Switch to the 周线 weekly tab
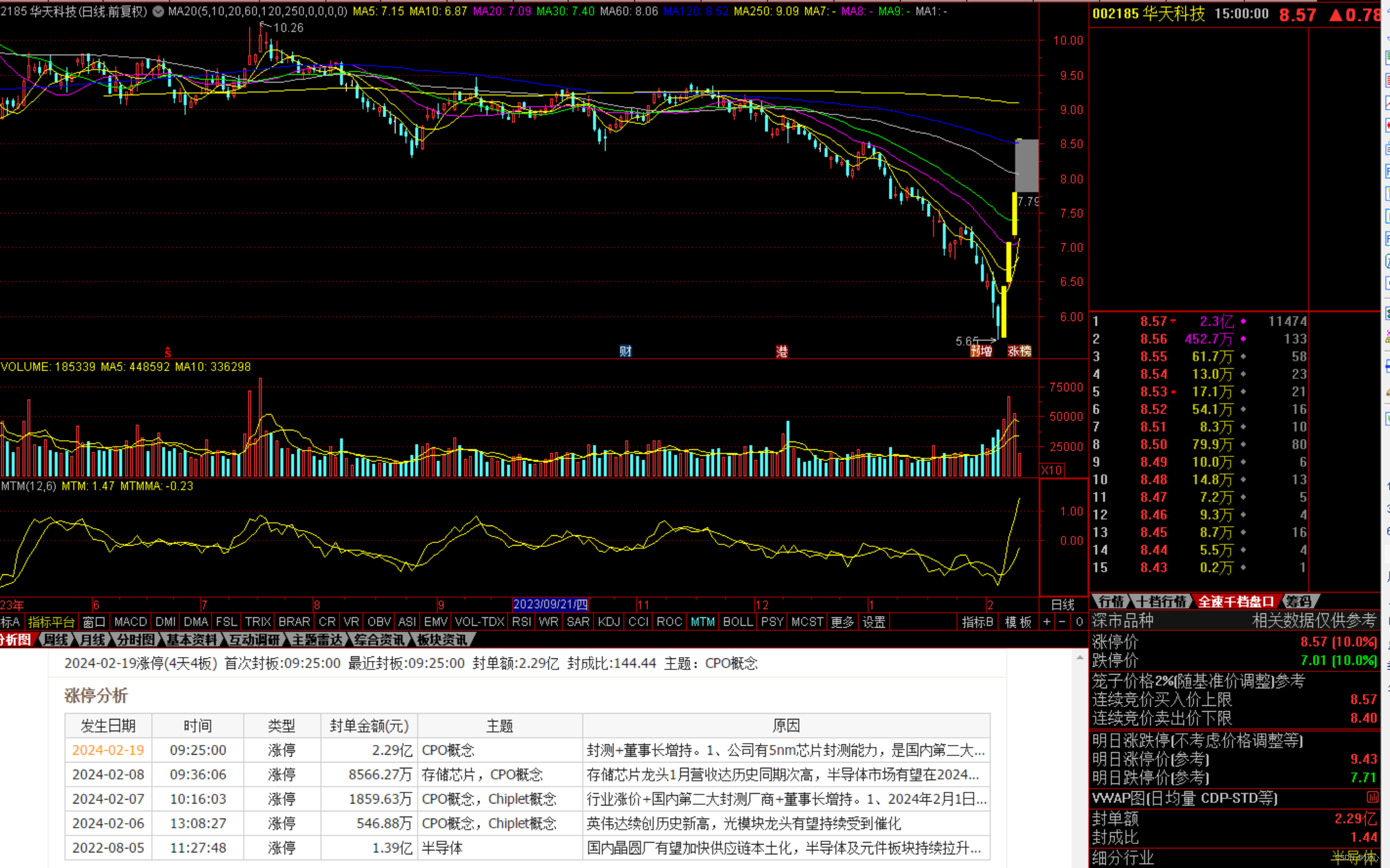 [x=56, y=639]
